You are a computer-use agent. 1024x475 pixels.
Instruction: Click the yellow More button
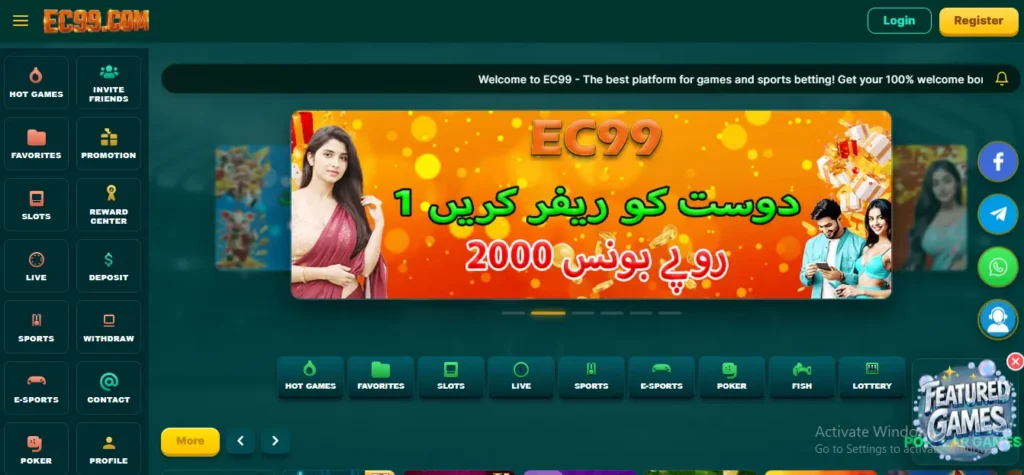click(190, 441)
